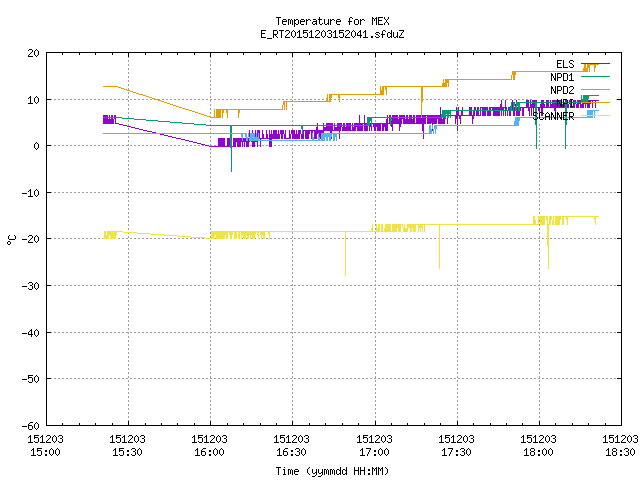Image resolution: width=640 pixels, height=480 pixels.
Task: Click the SCANNER legend label
Action: [553, 116]
